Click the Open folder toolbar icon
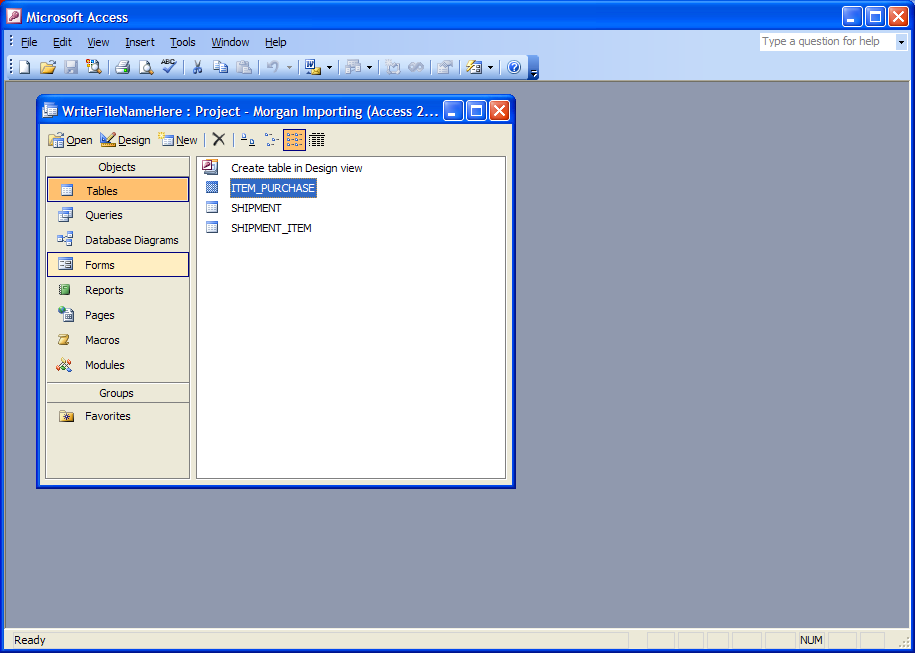Image resolution: width=915 pixels, height=653 pixels. (47, 67)
